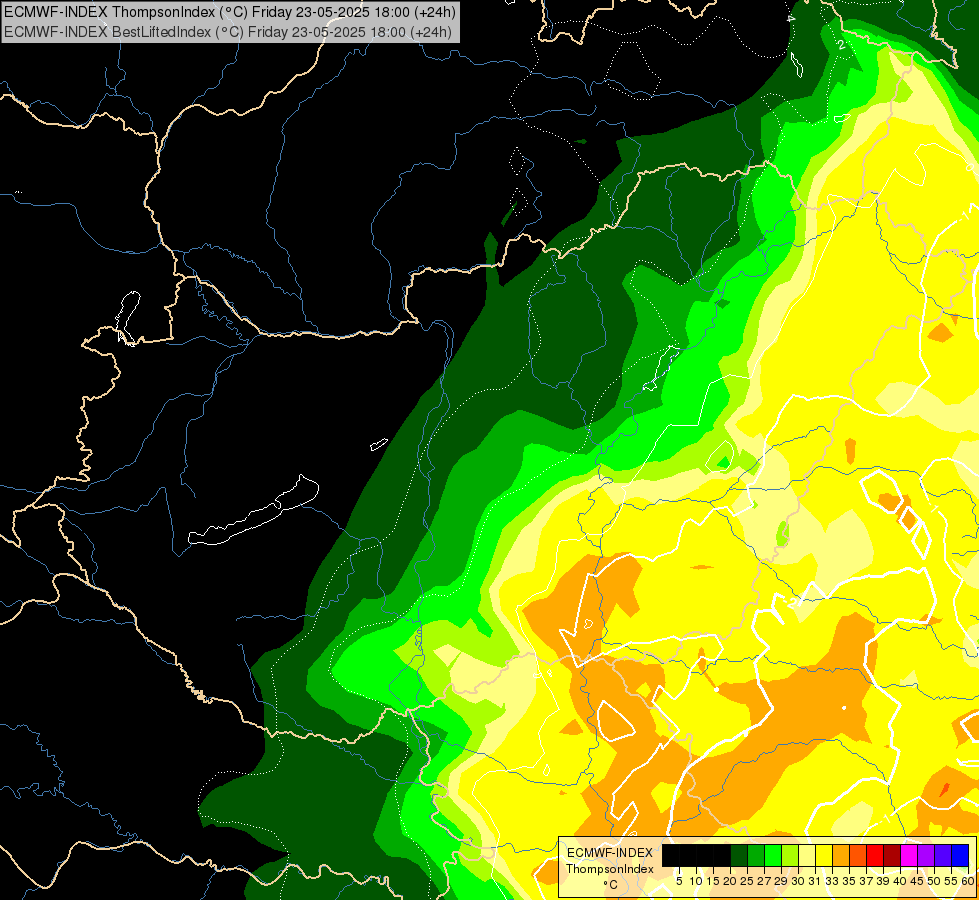Select the pure yellow 31-33 legend swatch

[824, 855]
